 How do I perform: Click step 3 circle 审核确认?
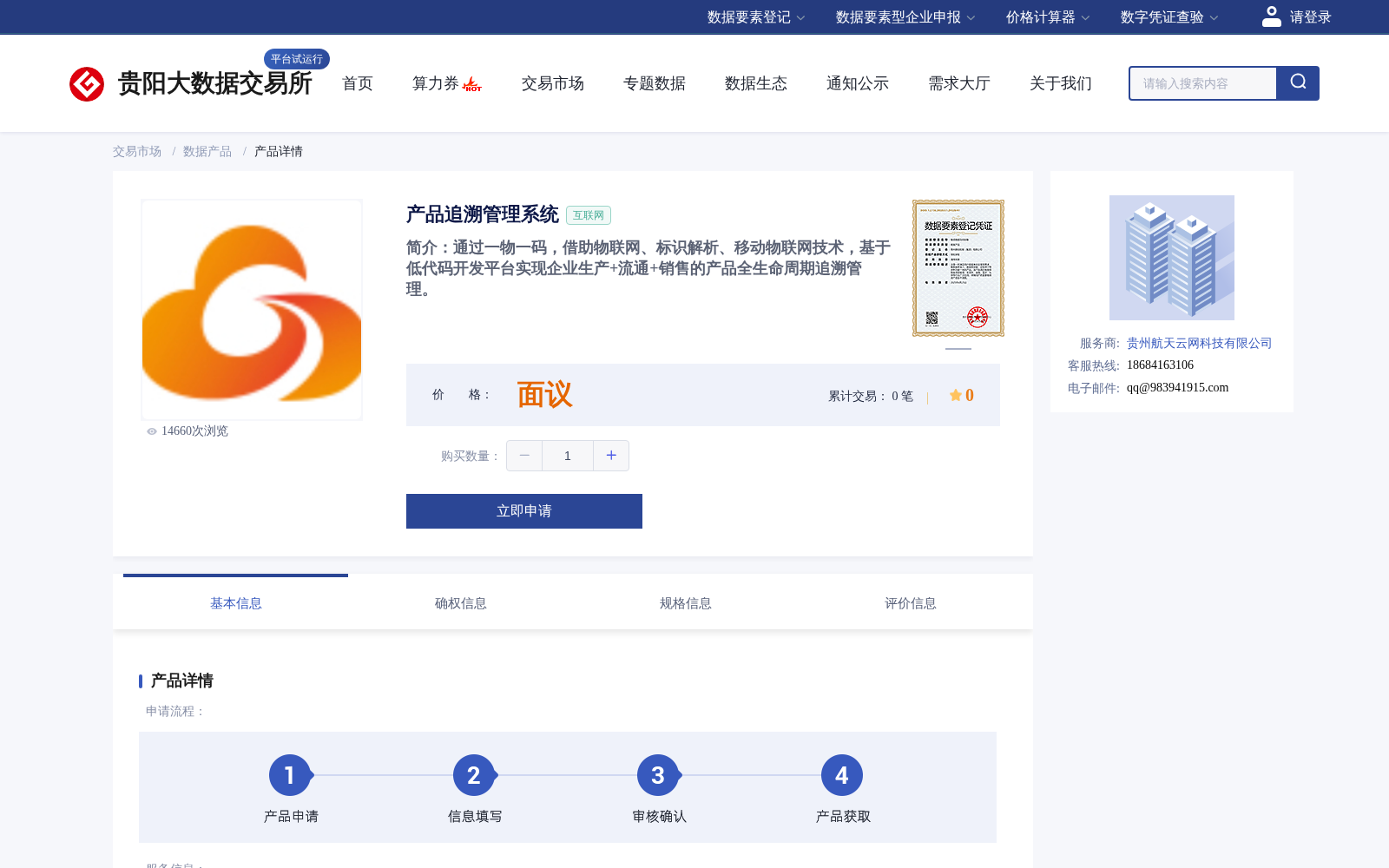pos(658,775)
